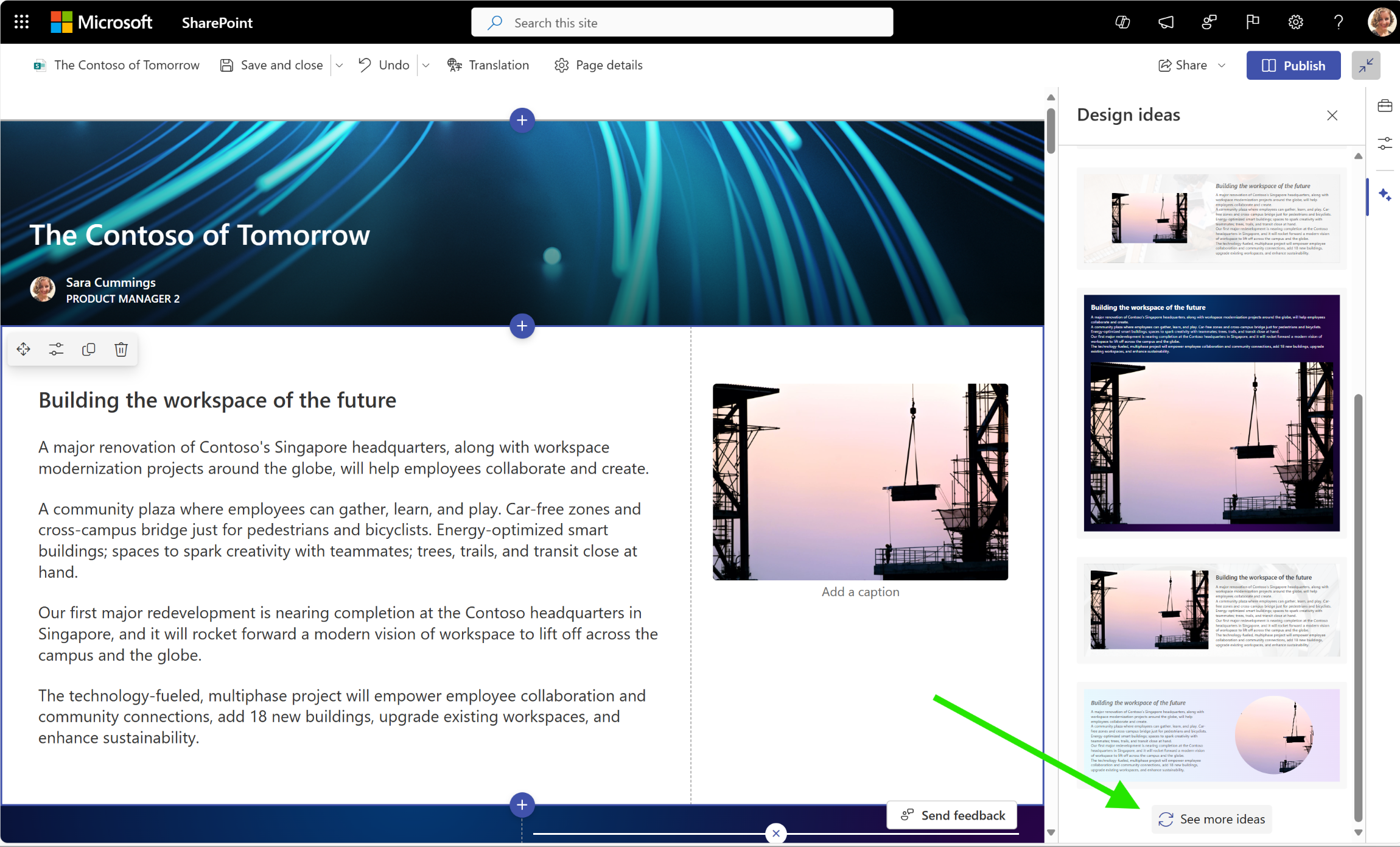Image resolution: width=1400 pixels, height=847 pixels.
Task: Click the move/reorder web part icon
Action: [x=23, y=349]
